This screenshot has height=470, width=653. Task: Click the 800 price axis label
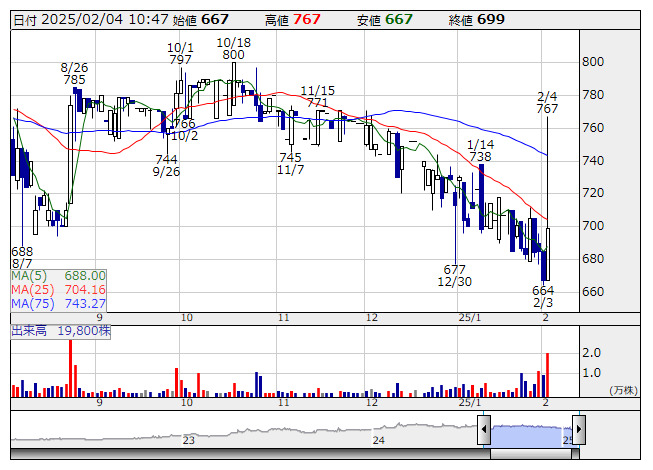click(x=593, y=62)
